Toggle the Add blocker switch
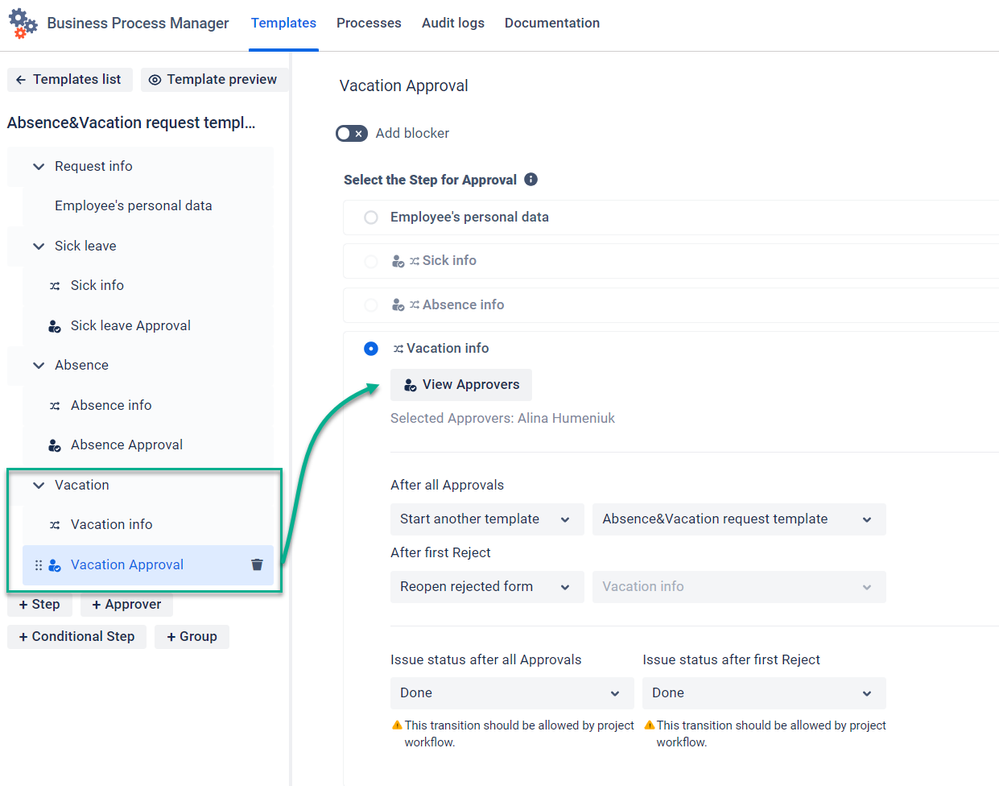Image resolution: width=999 pixels, height=786 pixels. [352, 133]
